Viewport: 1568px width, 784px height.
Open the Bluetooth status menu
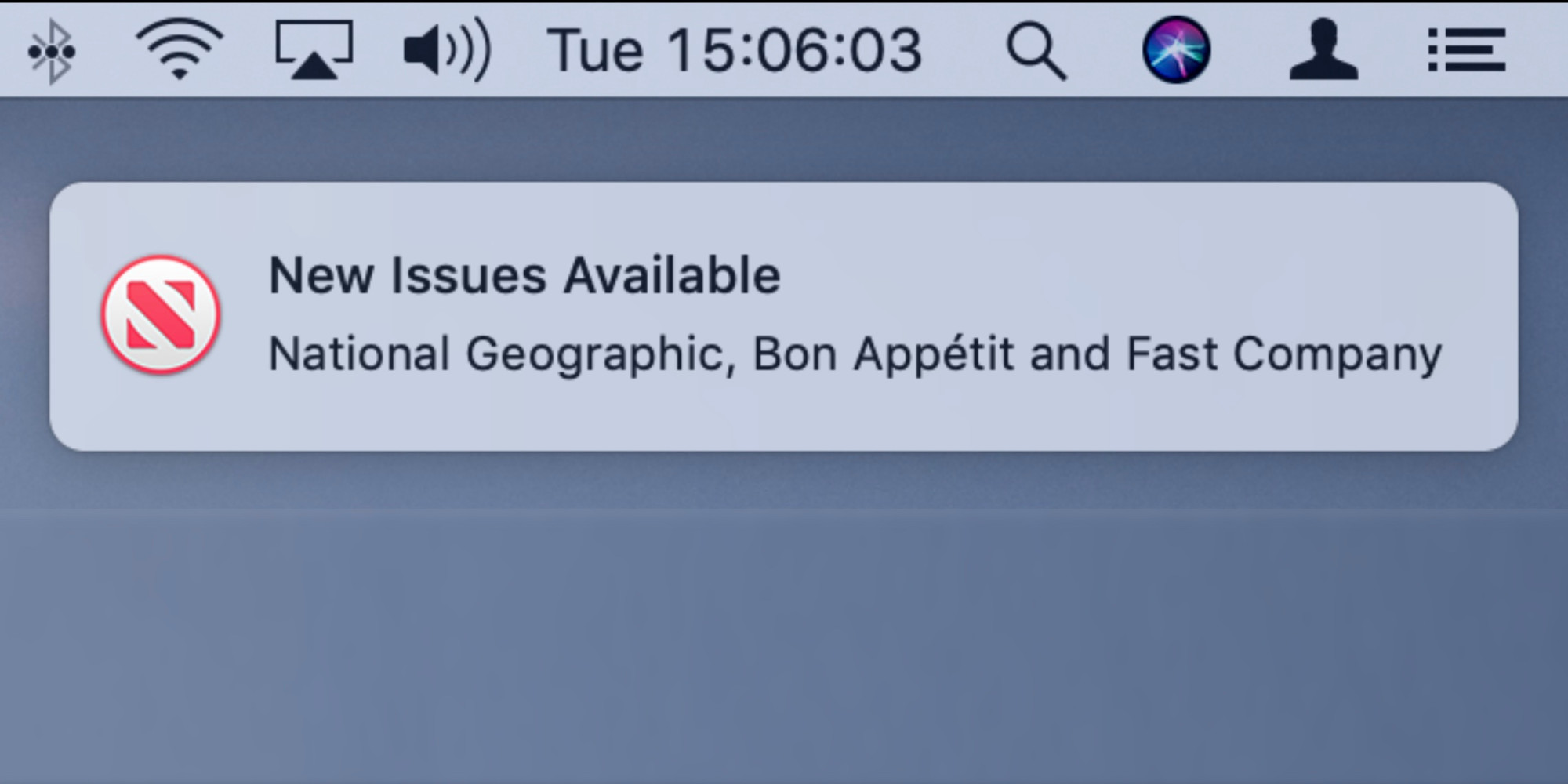pyautogui.click(x=52, y=52)
